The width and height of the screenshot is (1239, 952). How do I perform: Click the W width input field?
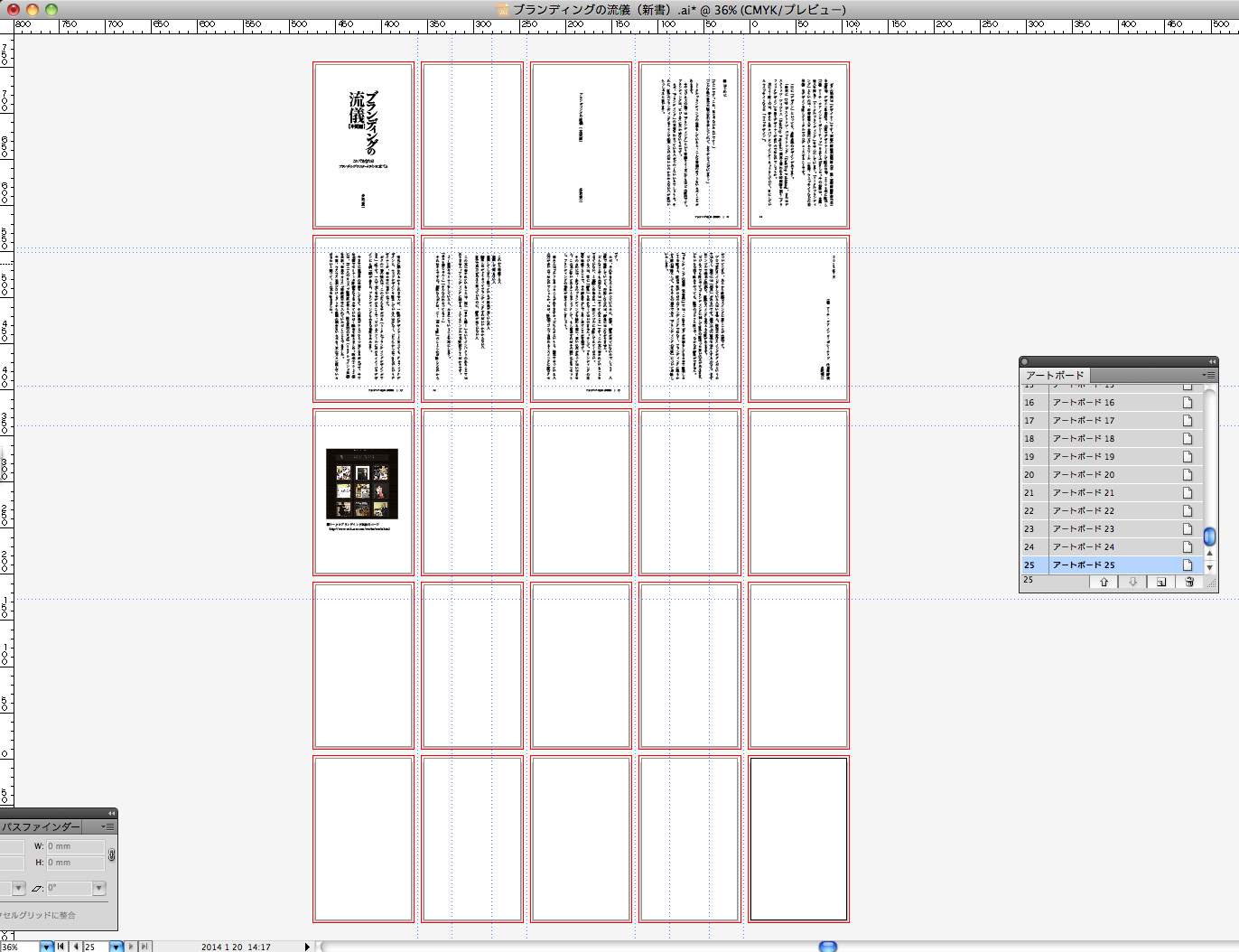pyautogui.click(x=75, y=846)
